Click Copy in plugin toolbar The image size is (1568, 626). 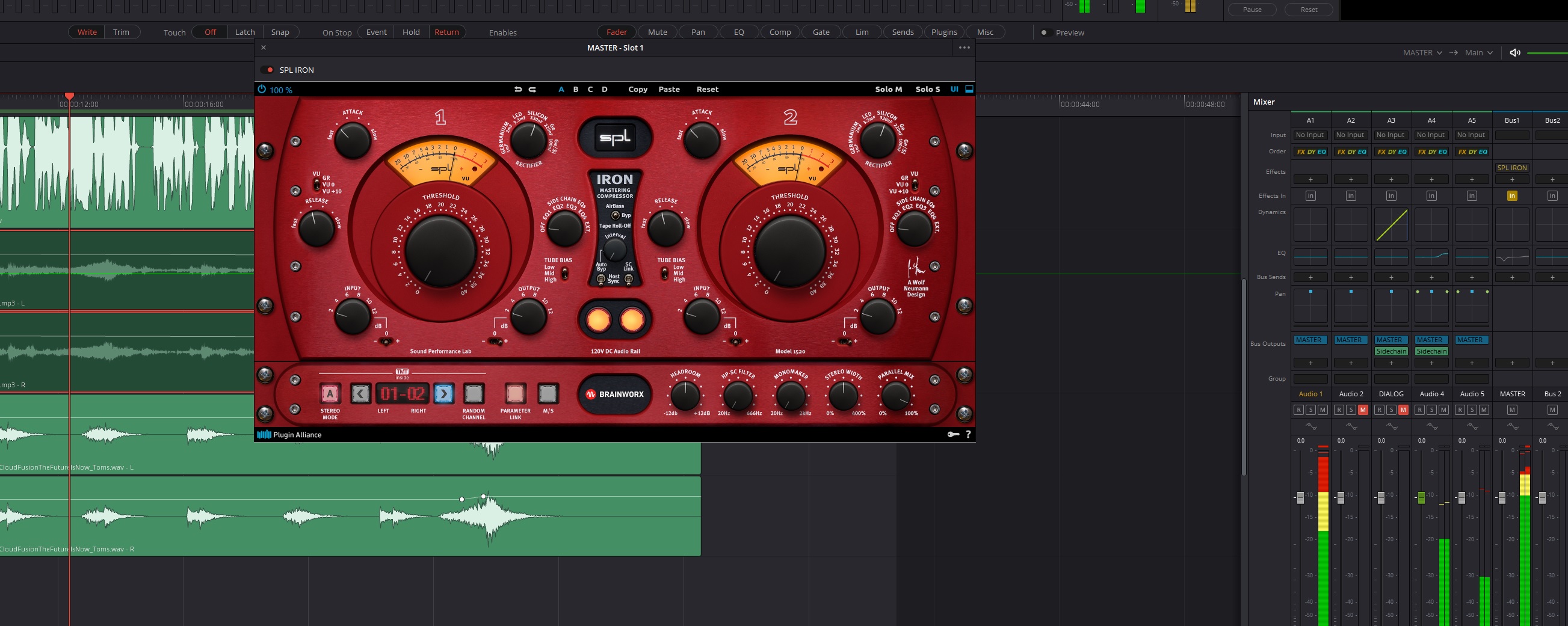(637, 90)
